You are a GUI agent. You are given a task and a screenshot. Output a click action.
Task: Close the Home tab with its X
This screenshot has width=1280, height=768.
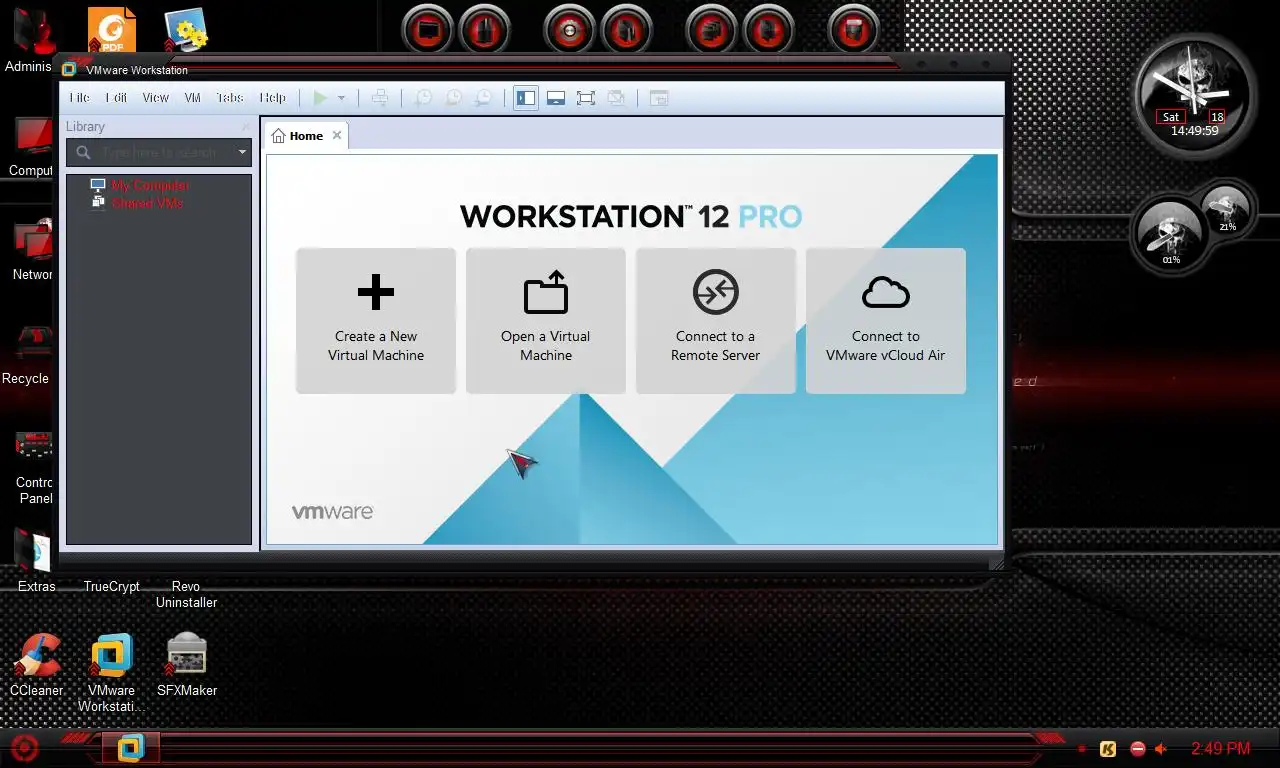pos(337,135)
